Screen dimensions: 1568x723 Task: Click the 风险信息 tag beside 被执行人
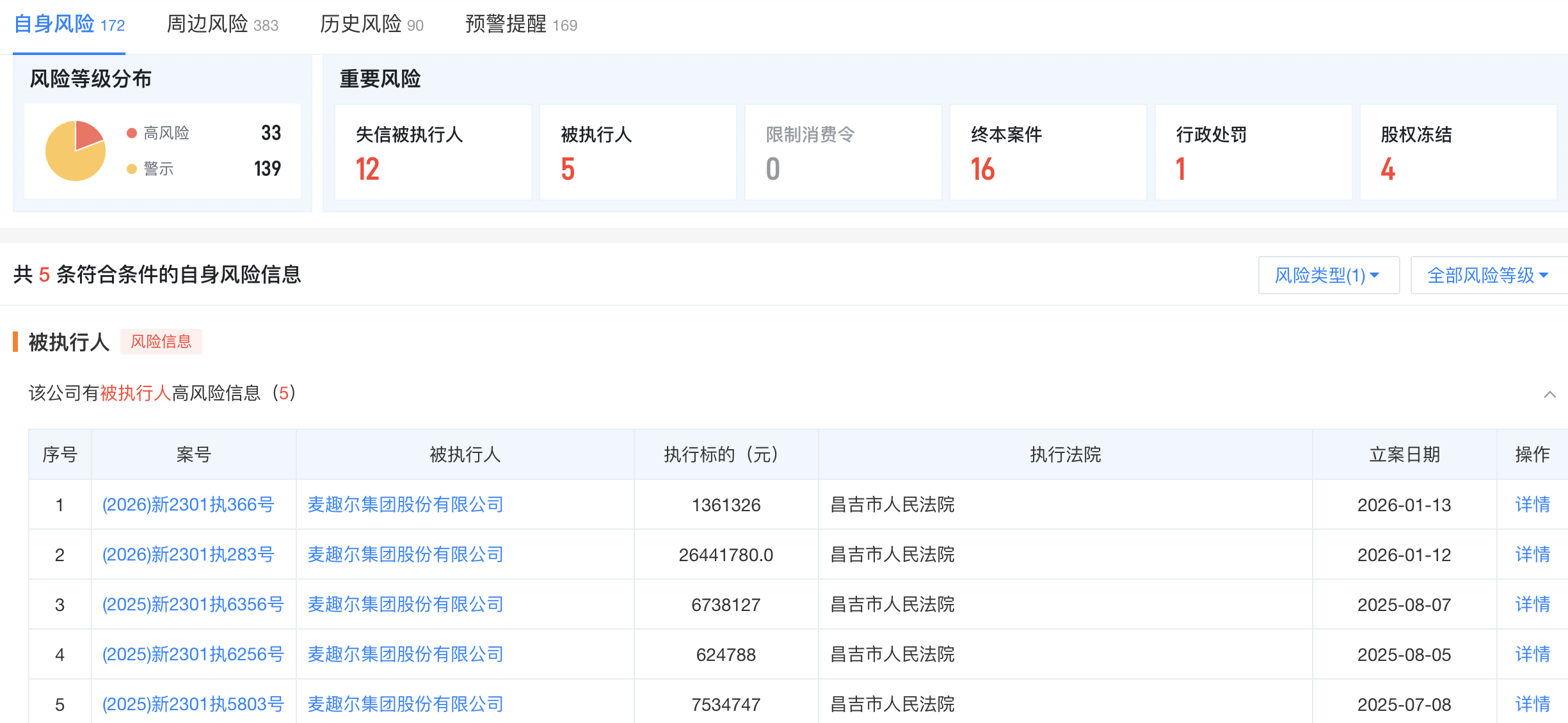(161, 342)
